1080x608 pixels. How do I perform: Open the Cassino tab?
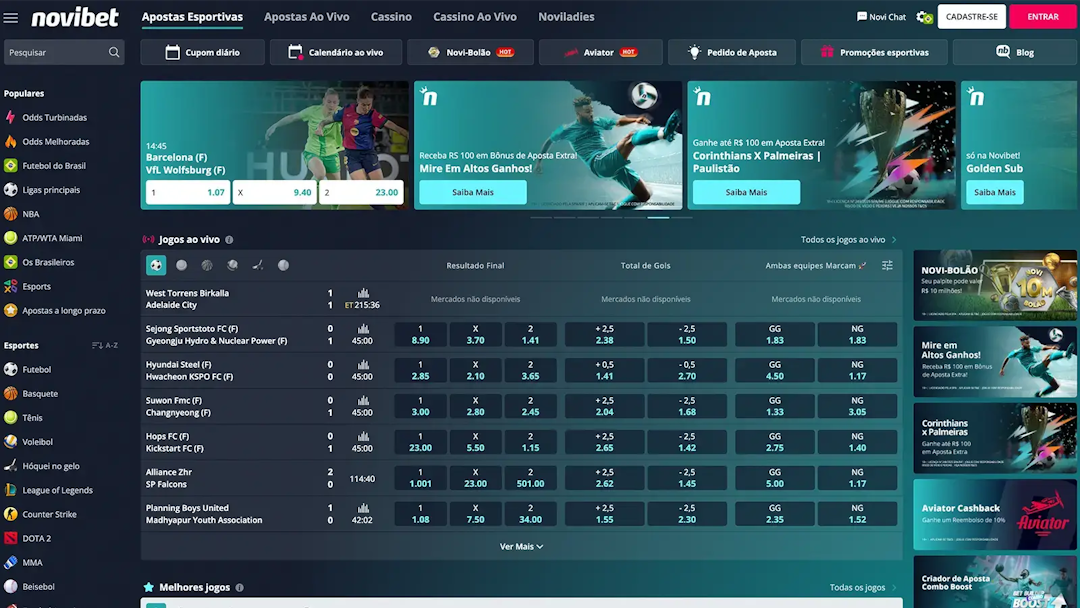pos(391,17)
